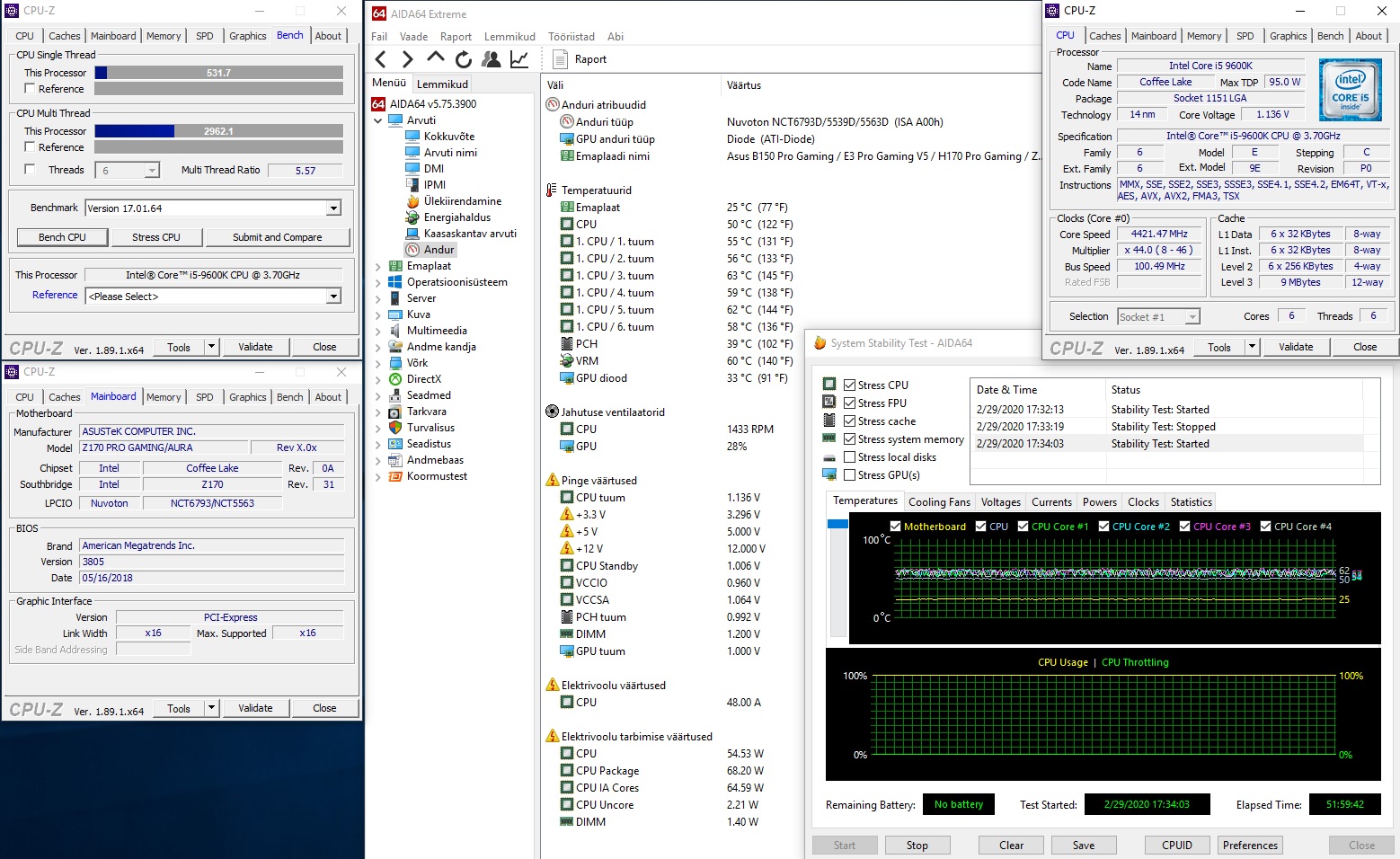Toggle Motherboard graph series checkbox
This screenshot has width=1400, height=859.
click(x=895, y=527)
